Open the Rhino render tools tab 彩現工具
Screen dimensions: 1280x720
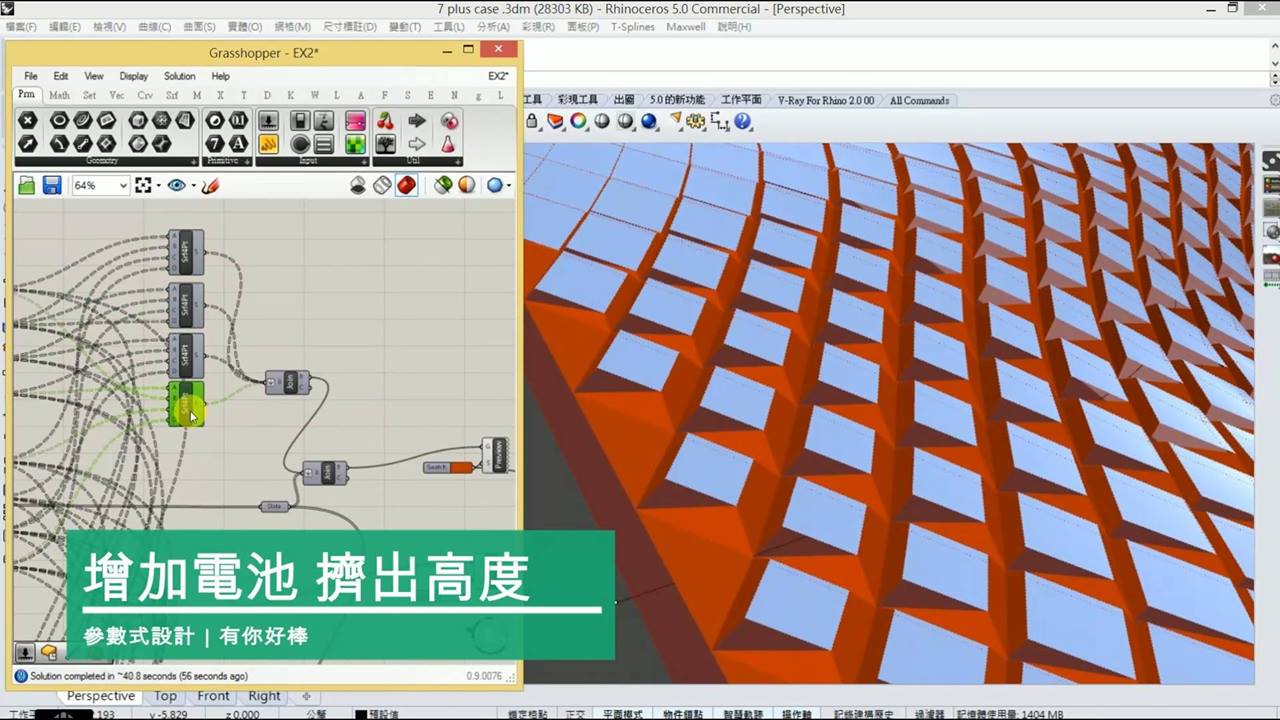point(577,100)
